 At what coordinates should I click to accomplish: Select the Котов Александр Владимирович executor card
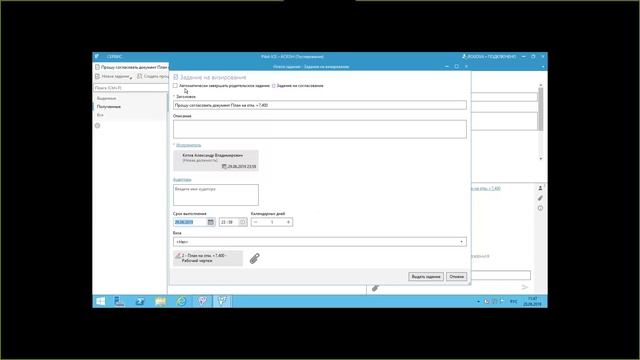click(216, 160)
